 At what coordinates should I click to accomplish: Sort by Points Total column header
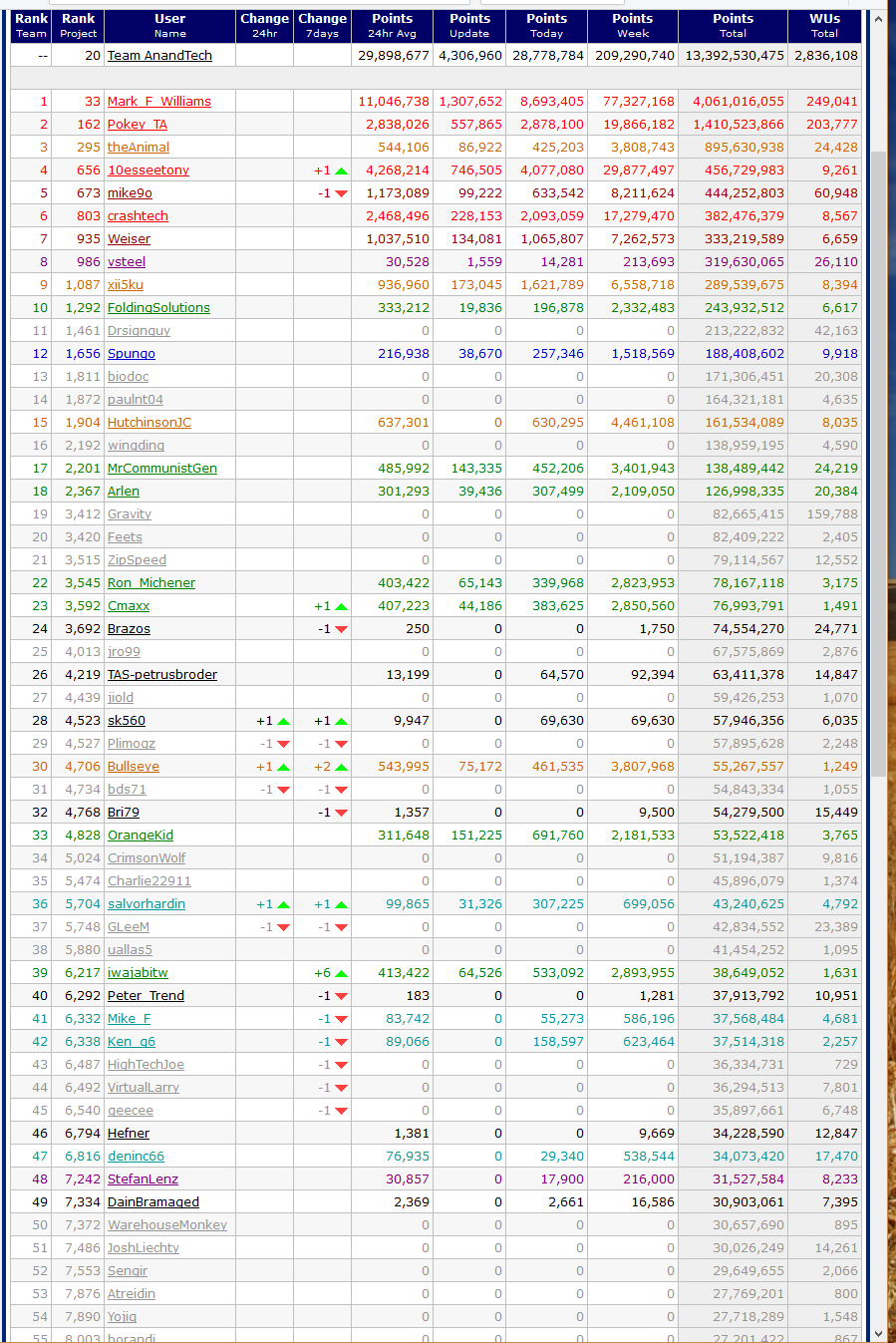pyautogui.click(x=733, y=26)
